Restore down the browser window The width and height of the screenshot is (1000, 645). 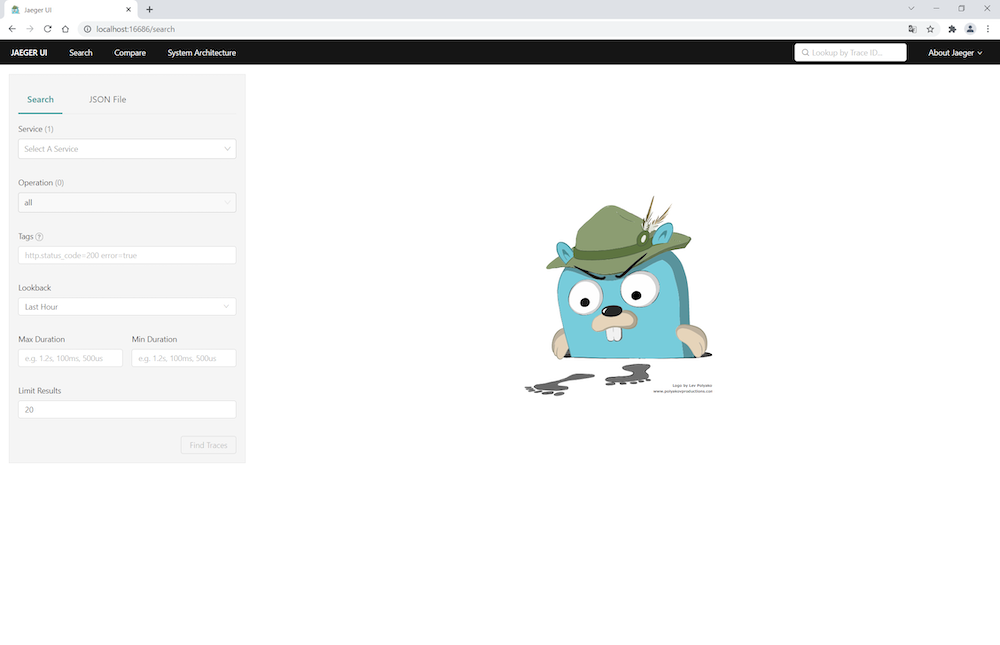(961, 8)
